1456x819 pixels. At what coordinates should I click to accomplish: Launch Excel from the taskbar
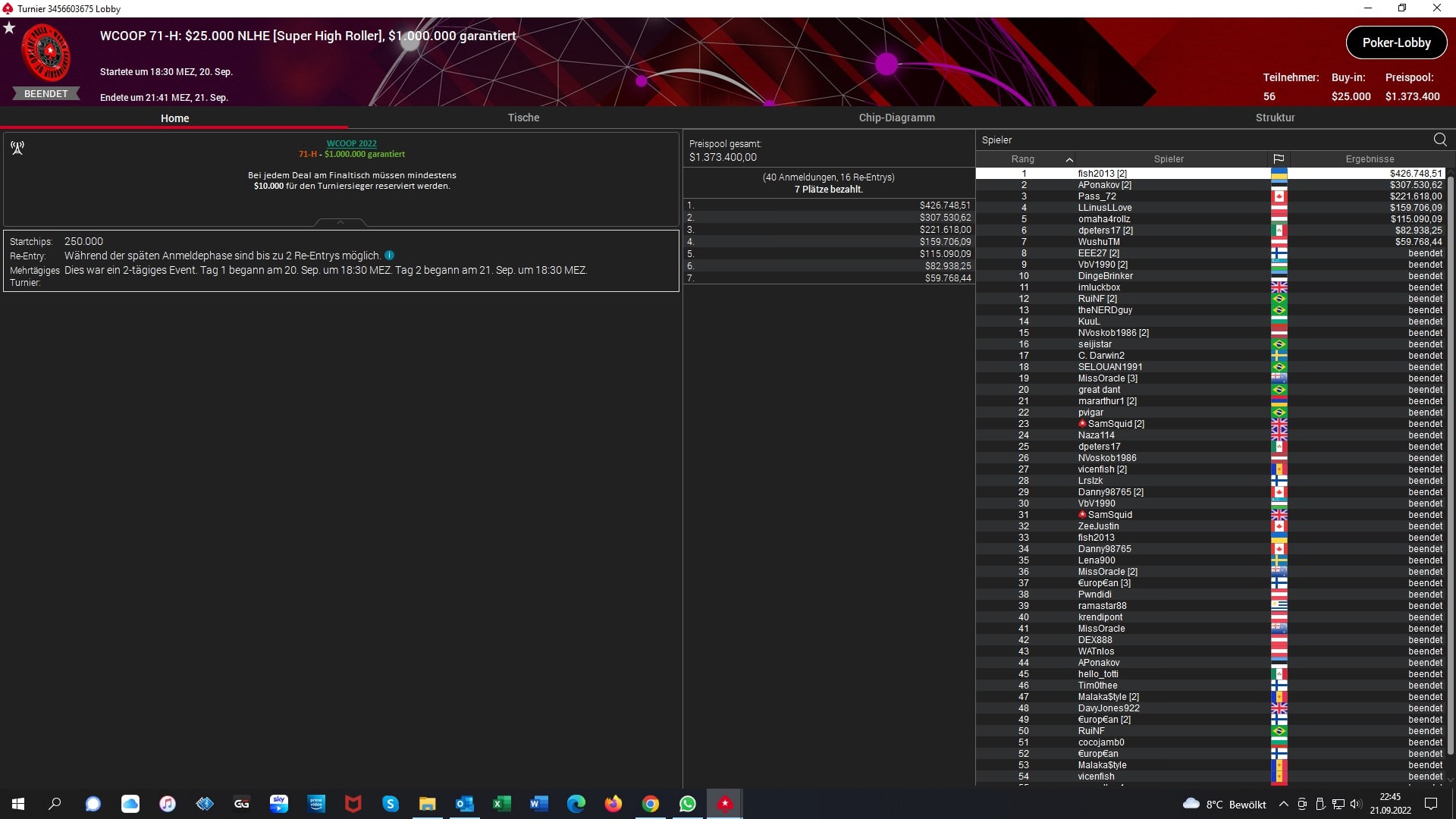(x=502, y=804)
